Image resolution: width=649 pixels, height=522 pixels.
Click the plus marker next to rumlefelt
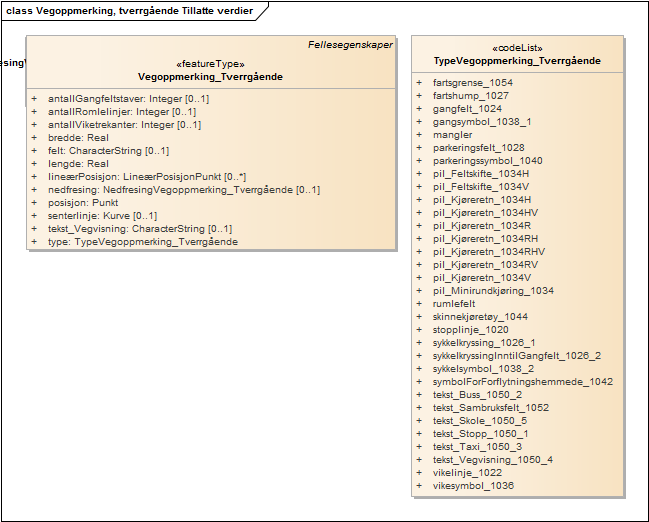point(419,304)
